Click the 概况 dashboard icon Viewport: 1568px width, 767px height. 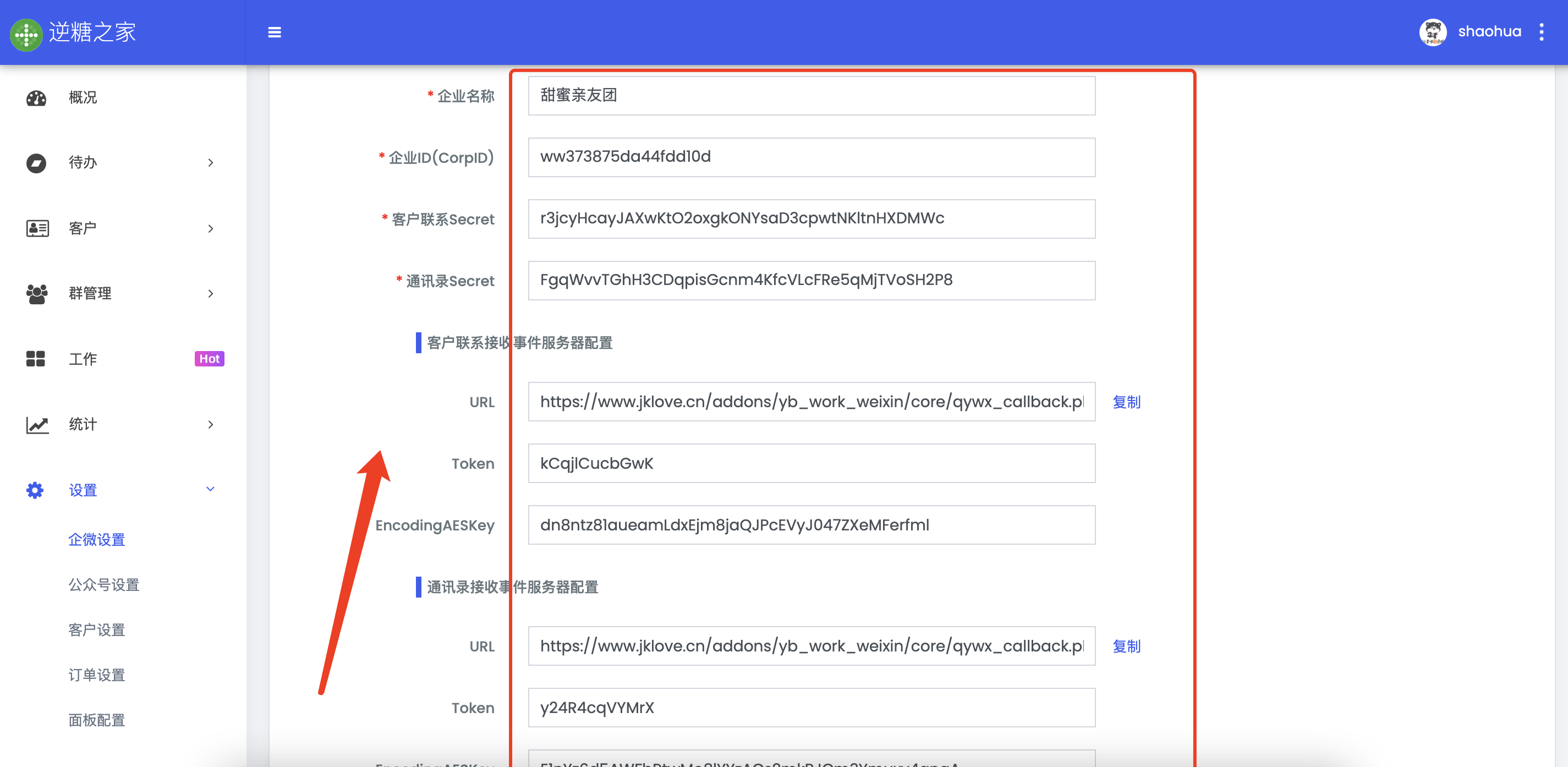tap(36, 97)
